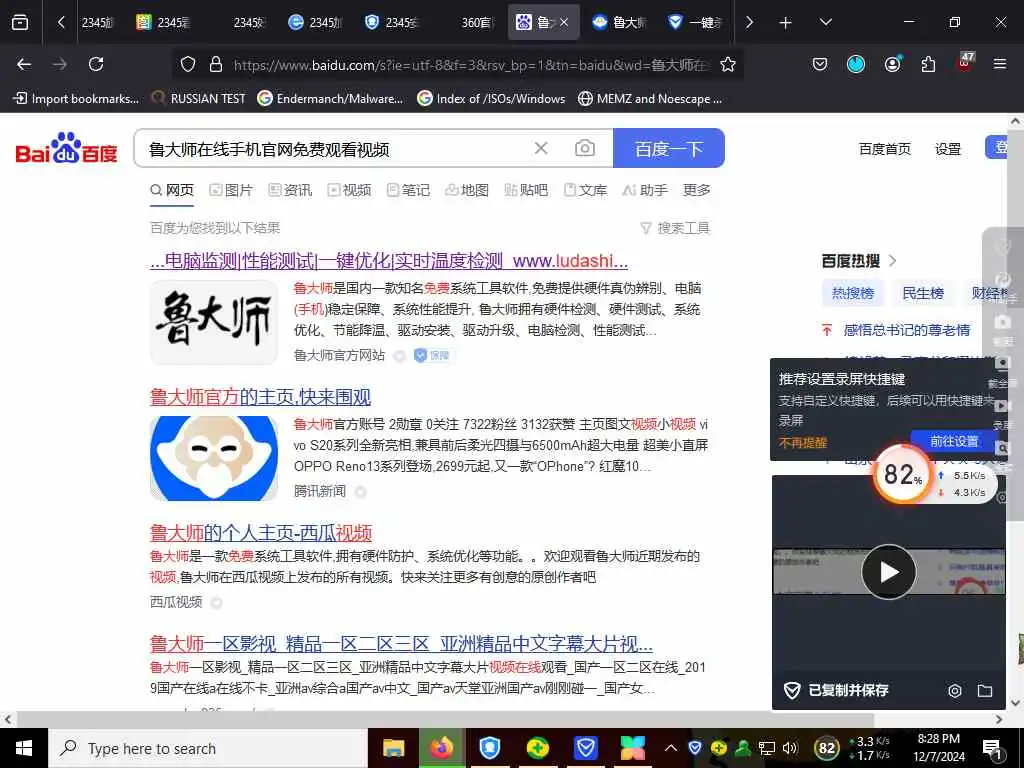Open the list all tabs dropdown
This screenshot has height=768, width=1024.
pos(825,22)
